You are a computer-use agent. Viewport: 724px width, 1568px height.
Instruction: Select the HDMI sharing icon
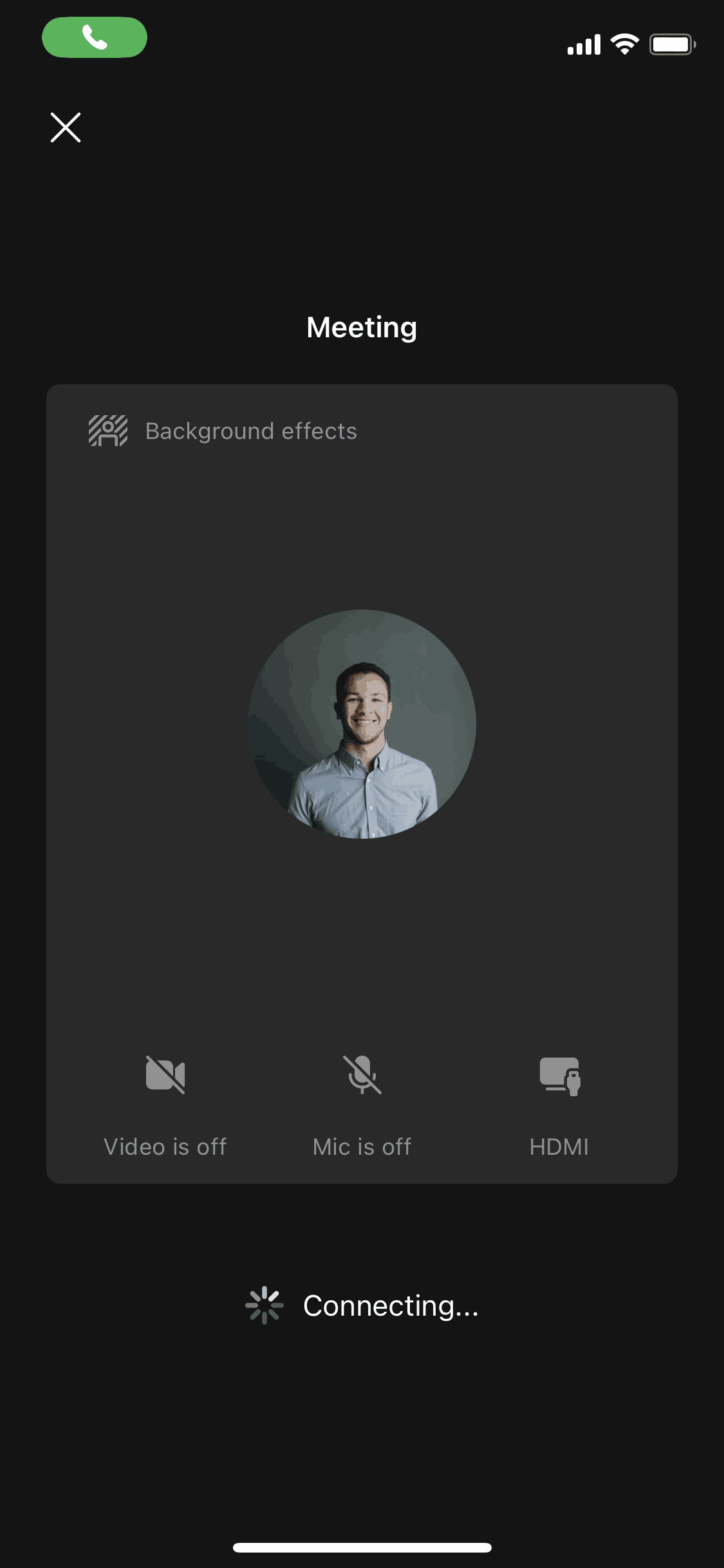(x=559, y=1076)
